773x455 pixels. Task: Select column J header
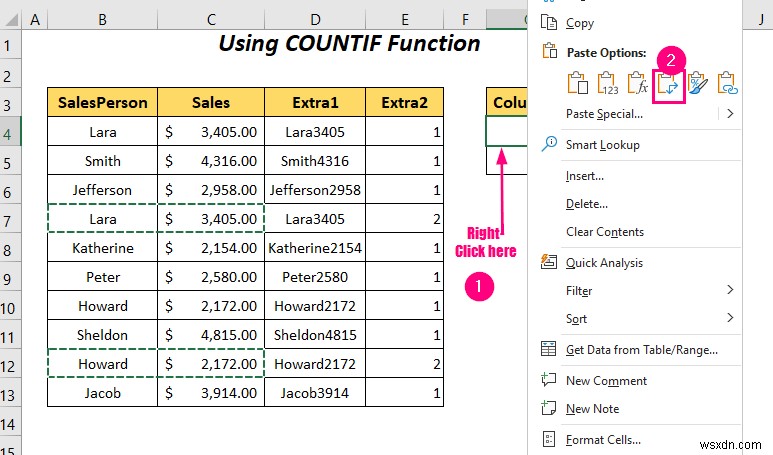click(x=761, y=20)
